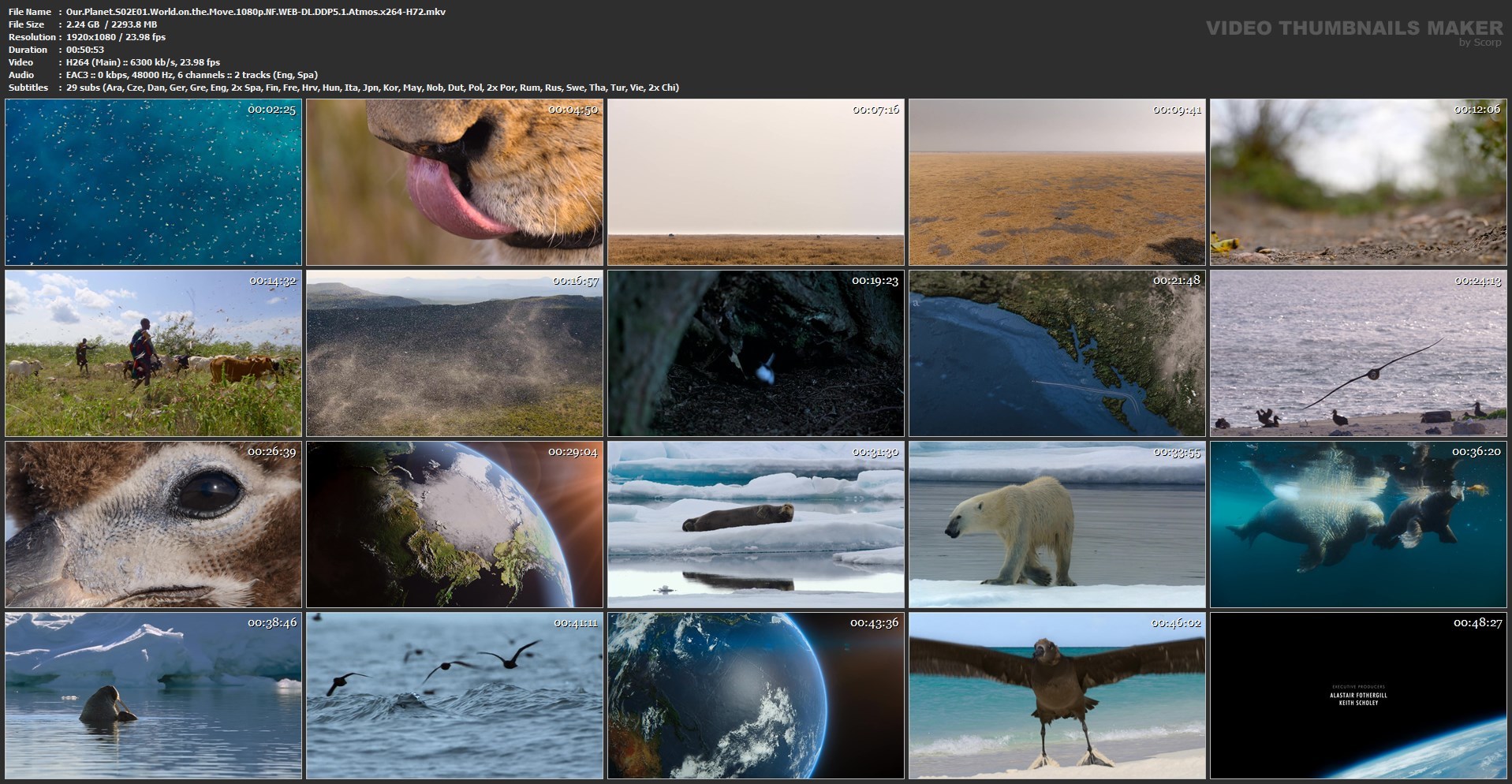Open the coastline map thumbnail at 00:21:48
This screenshot has width=1512, height=784.
pos(1058,353)
